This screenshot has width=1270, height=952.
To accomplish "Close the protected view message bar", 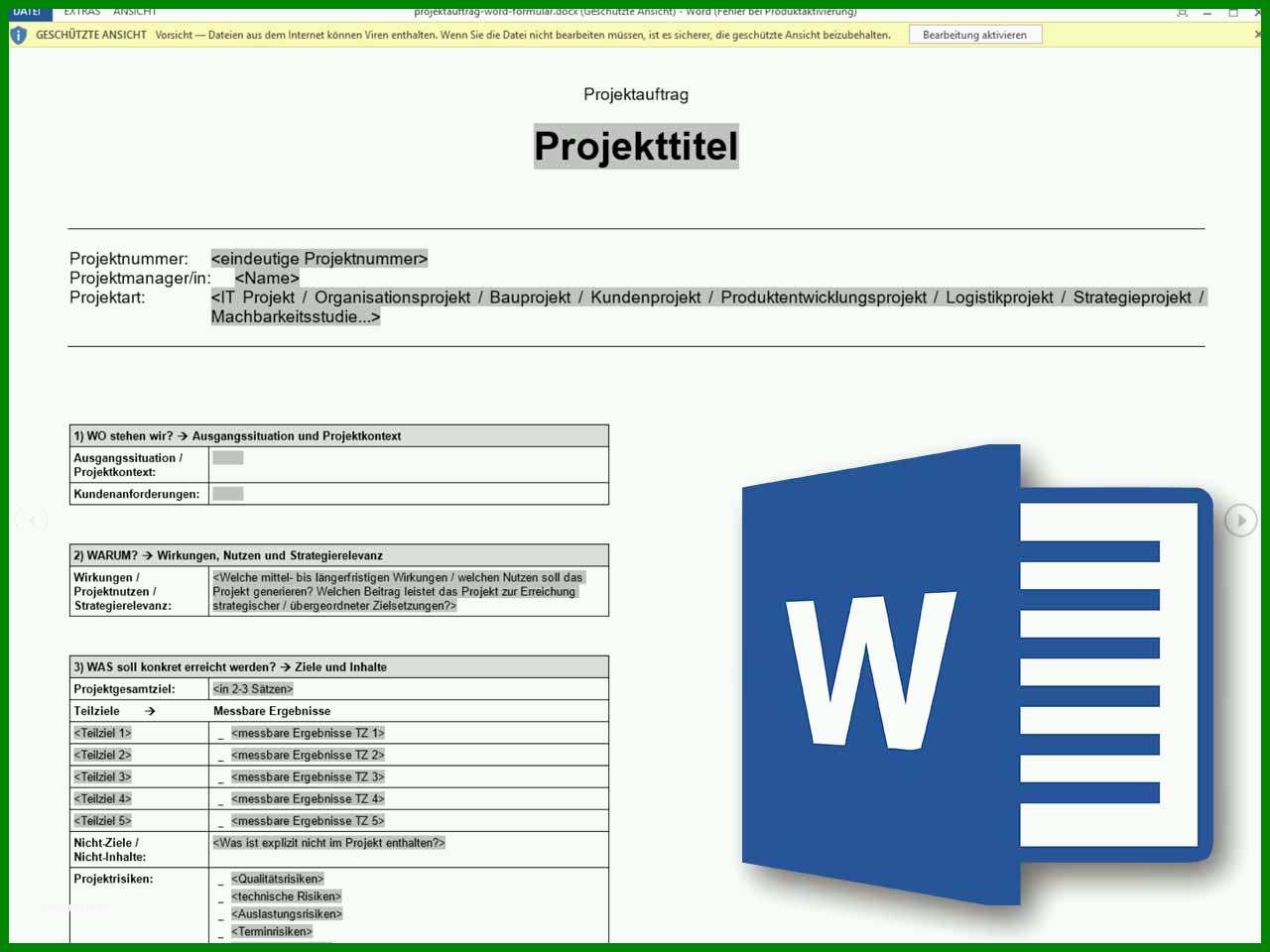I will [1257, 35].
